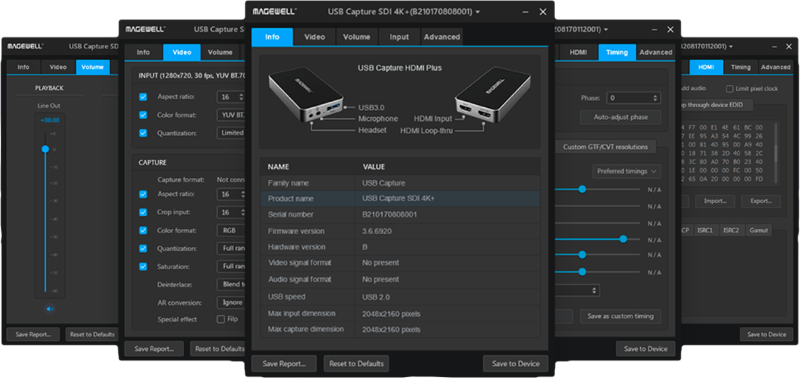Open the title dropdown arrow in the Timing window

[x=605, y=30]
